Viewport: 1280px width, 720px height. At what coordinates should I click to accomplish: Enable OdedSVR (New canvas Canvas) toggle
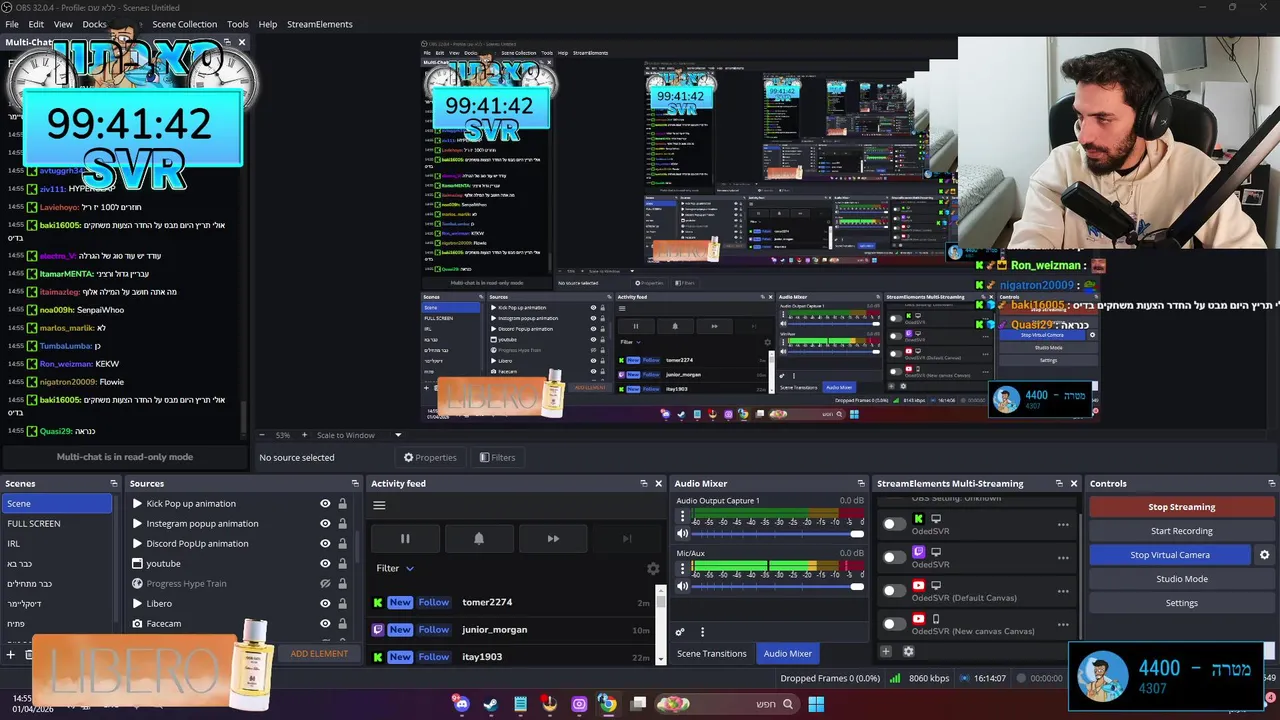[894, 624]
